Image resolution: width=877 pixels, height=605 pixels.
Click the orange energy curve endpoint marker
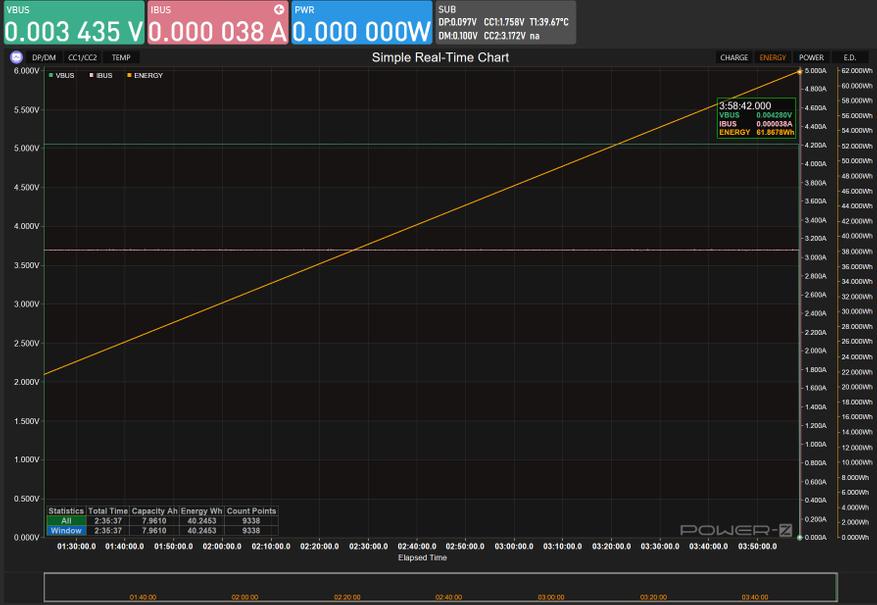coord(799,71)
